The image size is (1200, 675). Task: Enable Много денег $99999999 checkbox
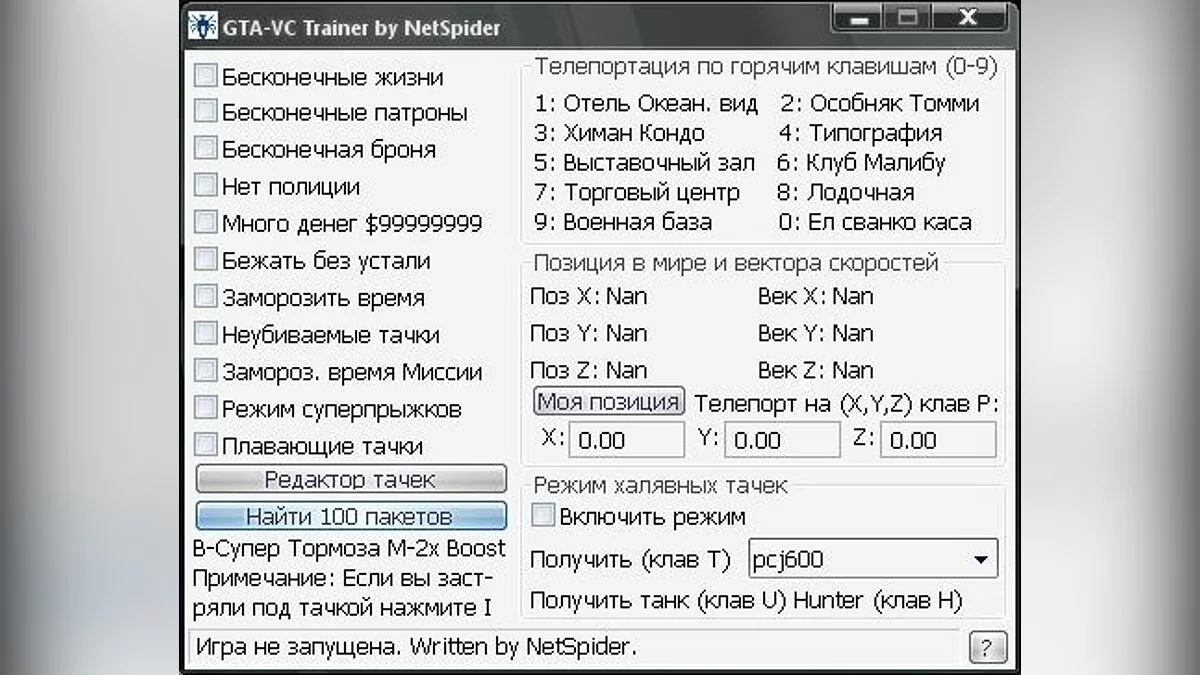(x=205, y=223)
